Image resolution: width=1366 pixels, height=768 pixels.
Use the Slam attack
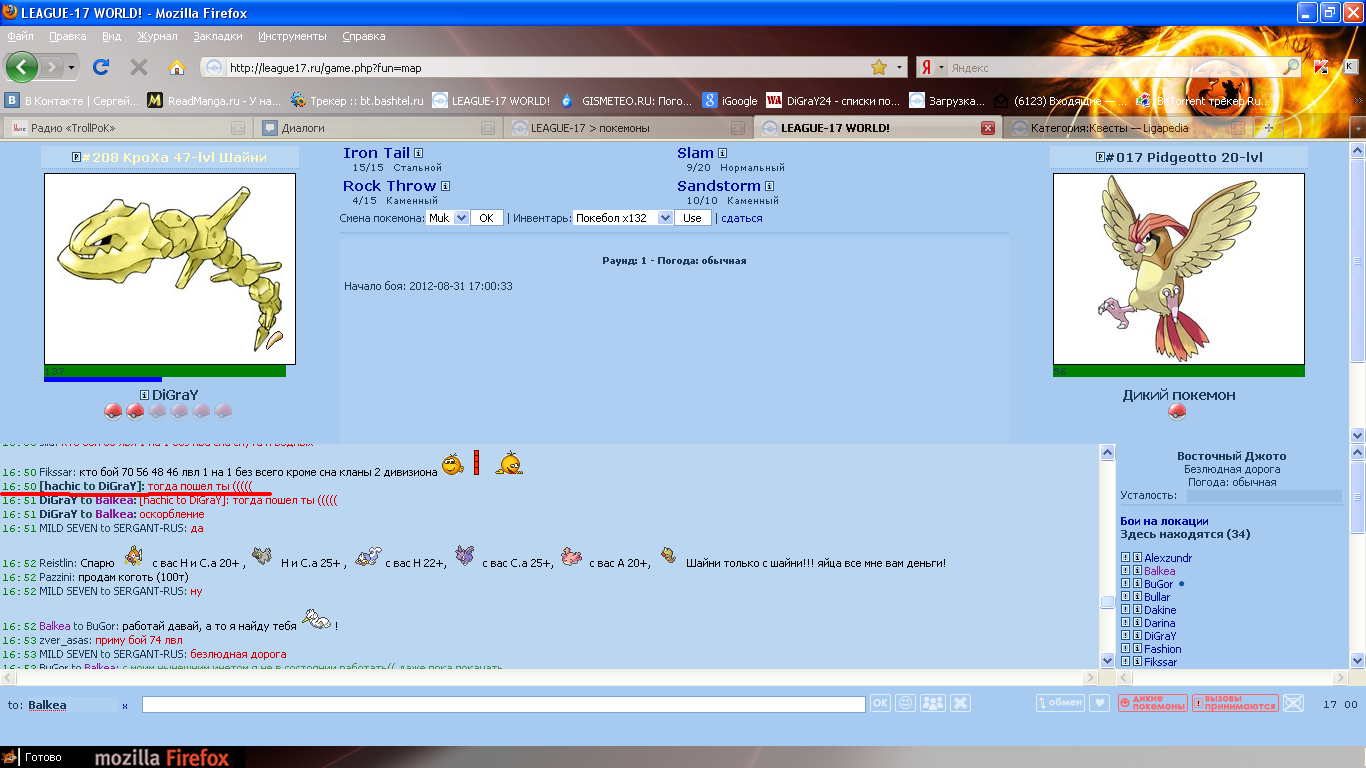tap(695, 153)
